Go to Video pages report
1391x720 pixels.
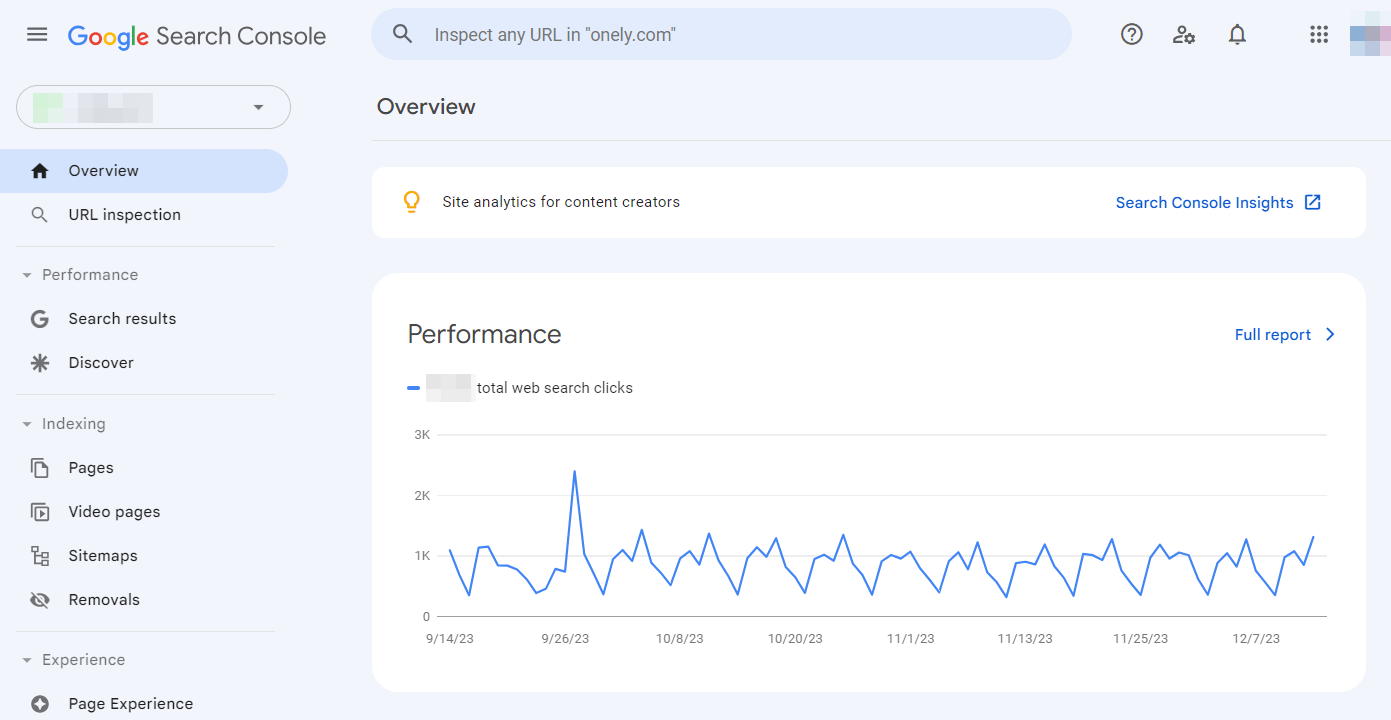coord(114,512)
